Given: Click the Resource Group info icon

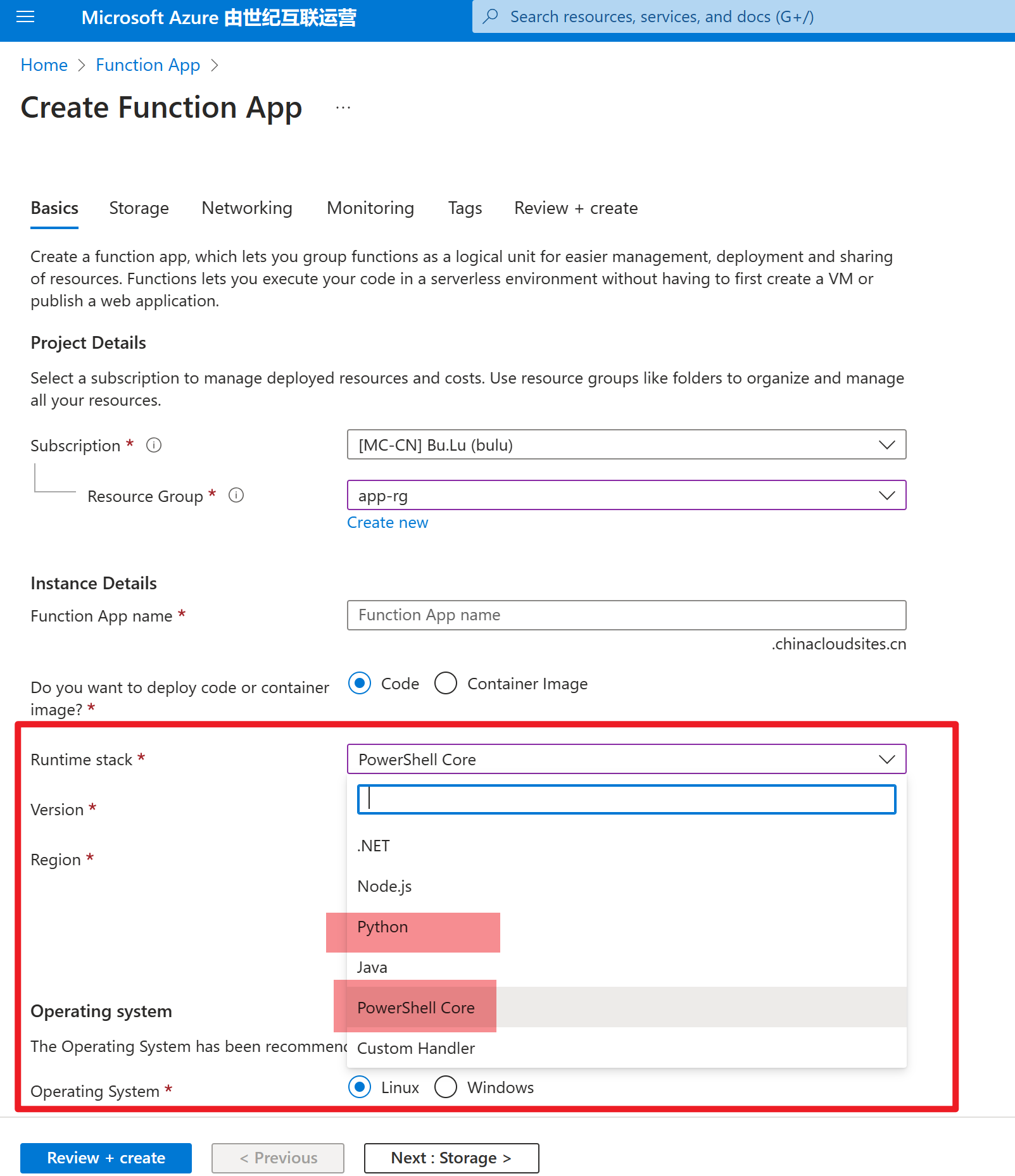Looking at the screenshot, I should click(x=236, y=495).
